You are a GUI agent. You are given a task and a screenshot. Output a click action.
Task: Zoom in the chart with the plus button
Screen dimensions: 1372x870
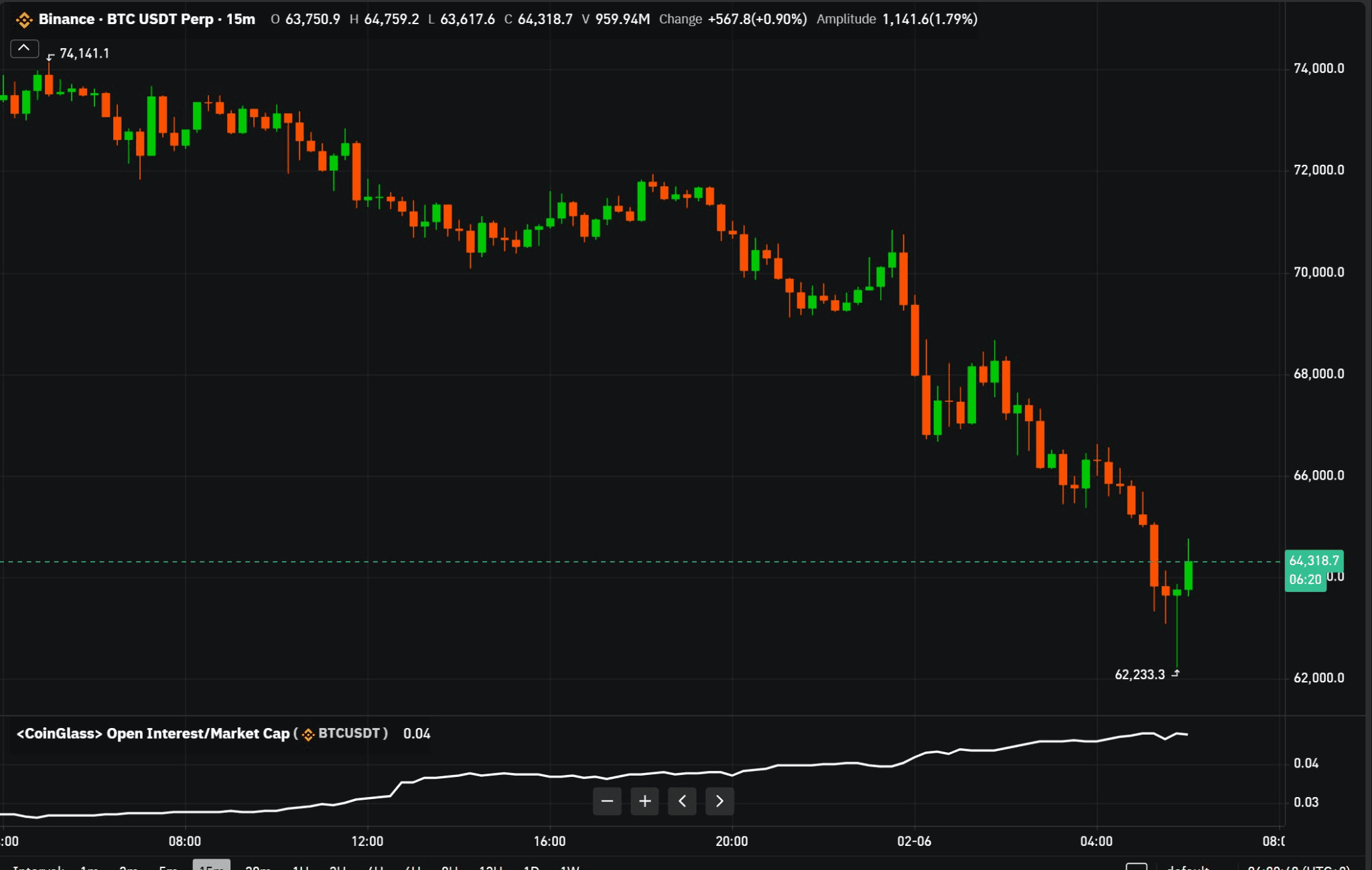[644, 801]
